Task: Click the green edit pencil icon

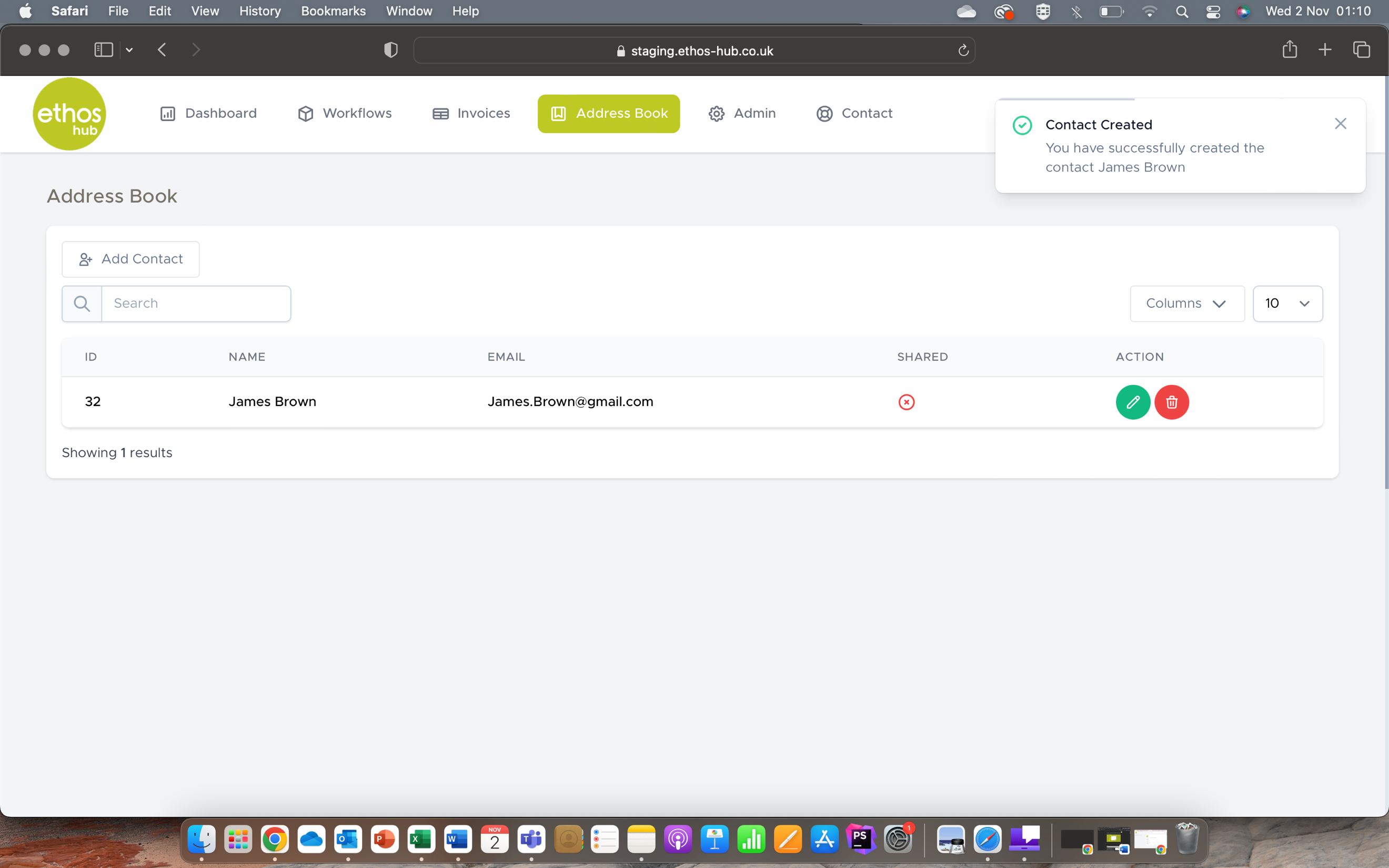Action: pos(1132,402)
